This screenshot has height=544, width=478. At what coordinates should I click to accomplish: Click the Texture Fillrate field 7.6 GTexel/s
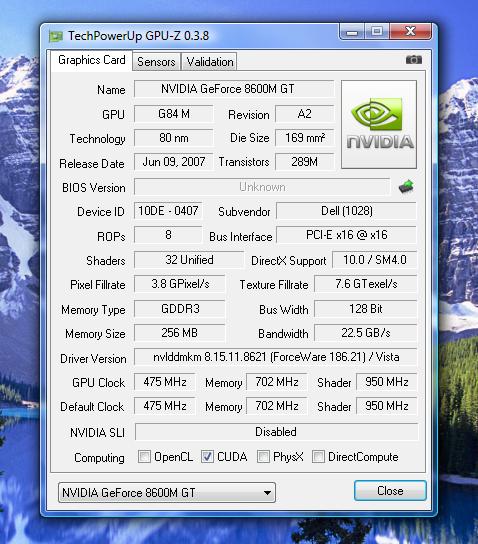[x=366, y=284]
